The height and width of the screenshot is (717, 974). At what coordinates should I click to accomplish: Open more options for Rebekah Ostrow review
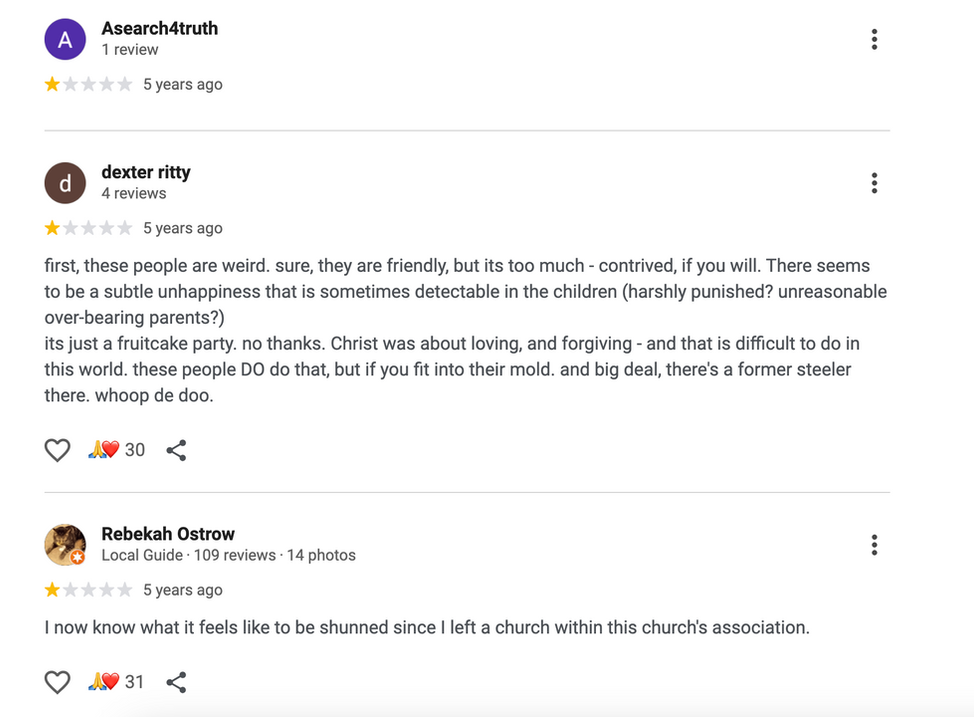tap(874, 545)
